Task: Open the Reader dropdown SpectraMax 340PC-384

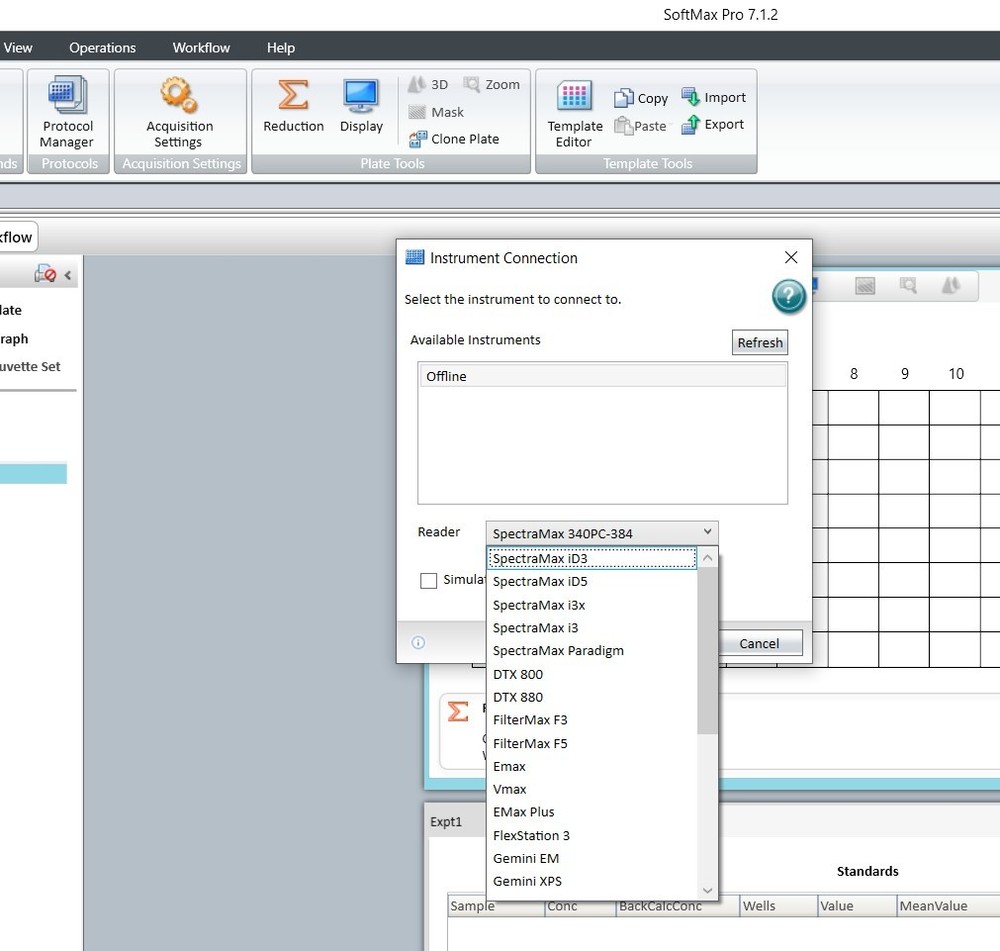Action: 602,533
